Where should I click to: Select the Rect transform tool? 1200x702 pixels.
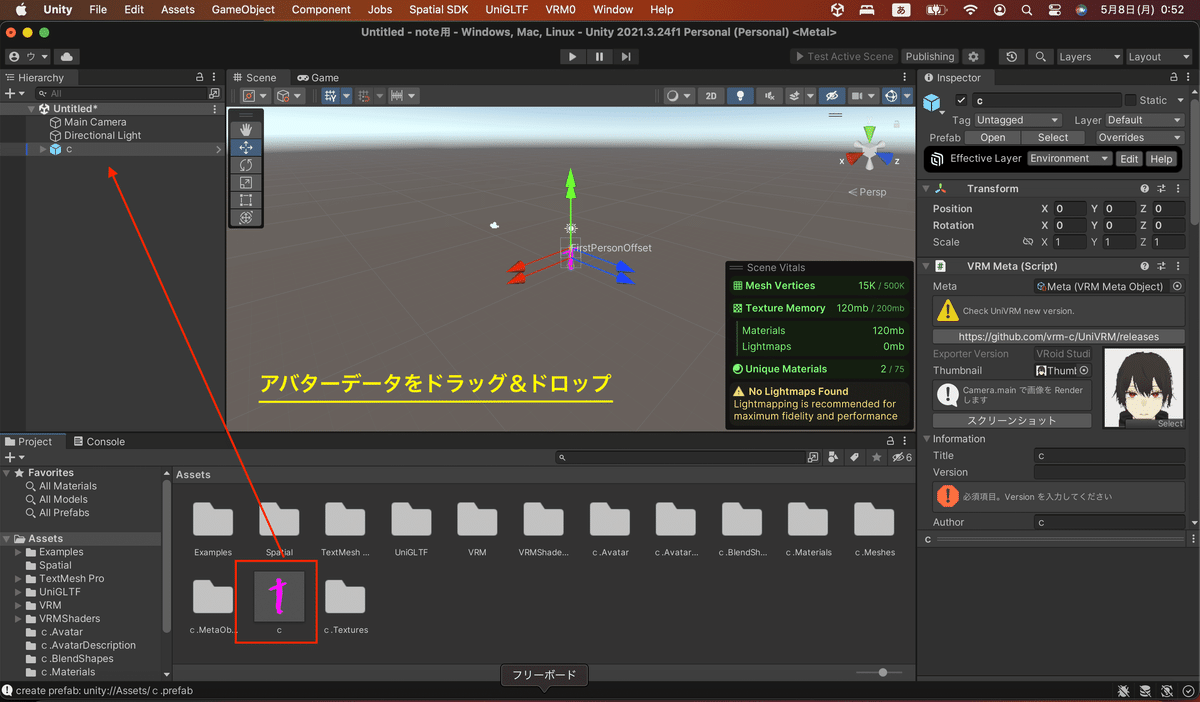click(246, 200)
